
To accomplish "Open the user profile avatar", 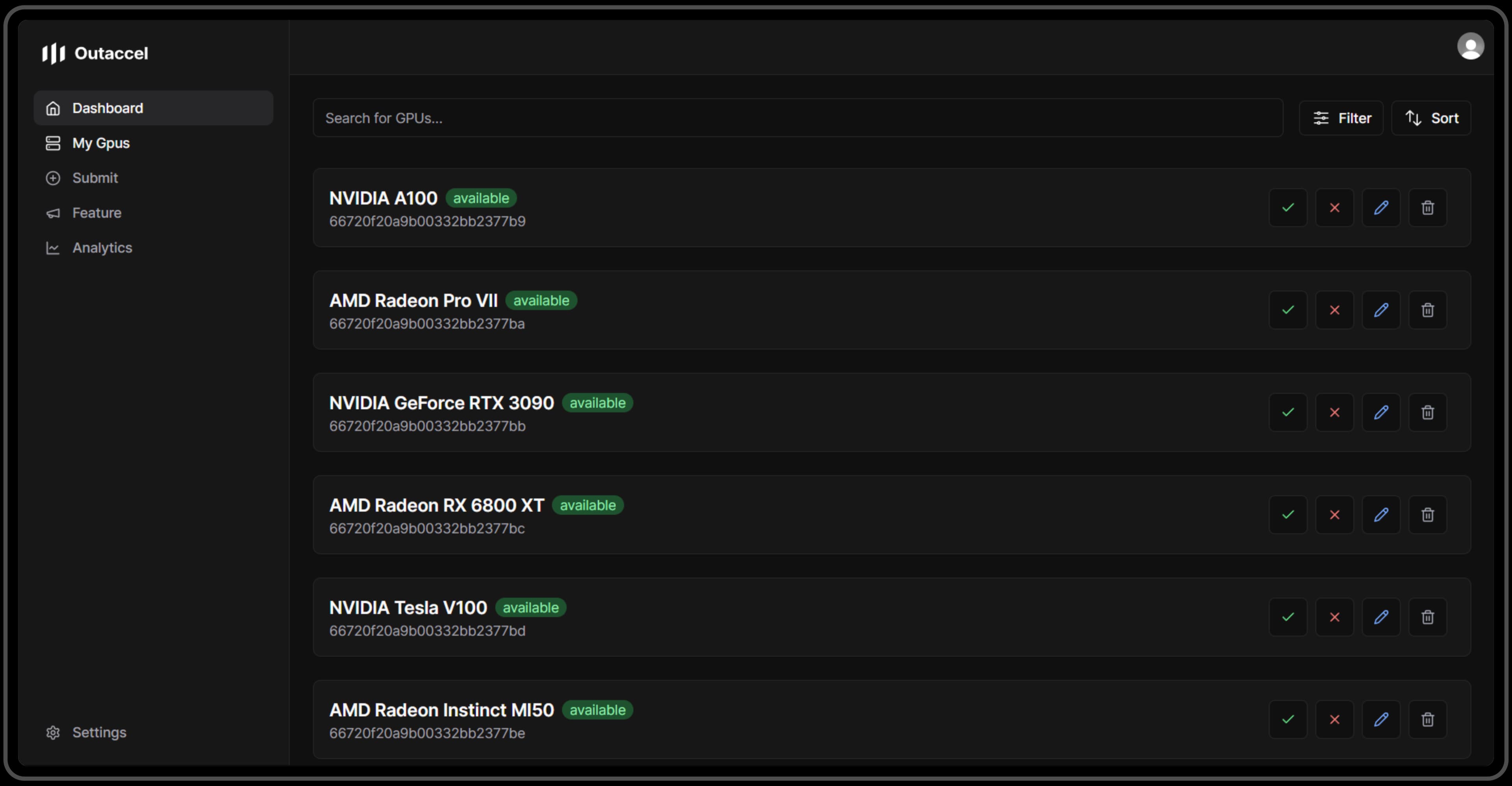I will (1470, 46).
